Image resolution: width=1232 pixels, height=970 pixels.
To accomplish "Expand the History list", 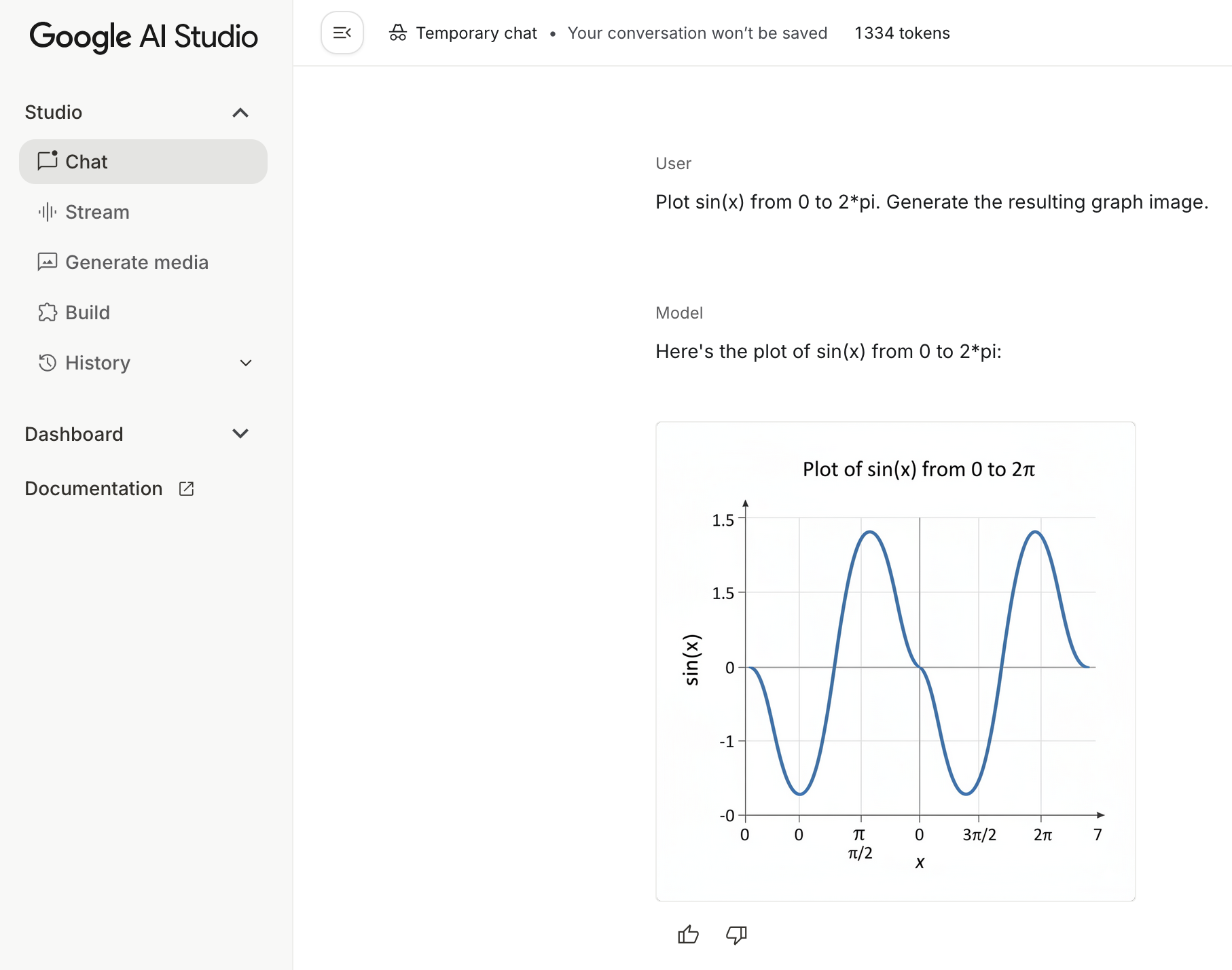I will [244, 363].
